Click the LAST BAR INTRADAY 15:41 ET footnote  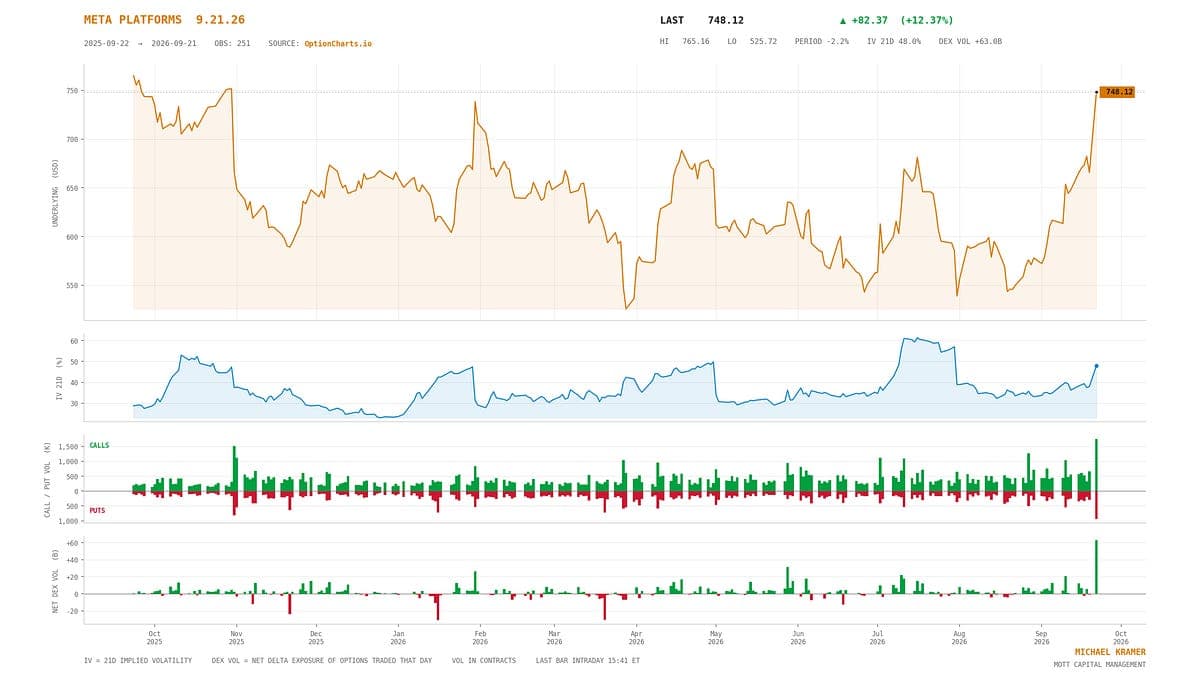587,660
